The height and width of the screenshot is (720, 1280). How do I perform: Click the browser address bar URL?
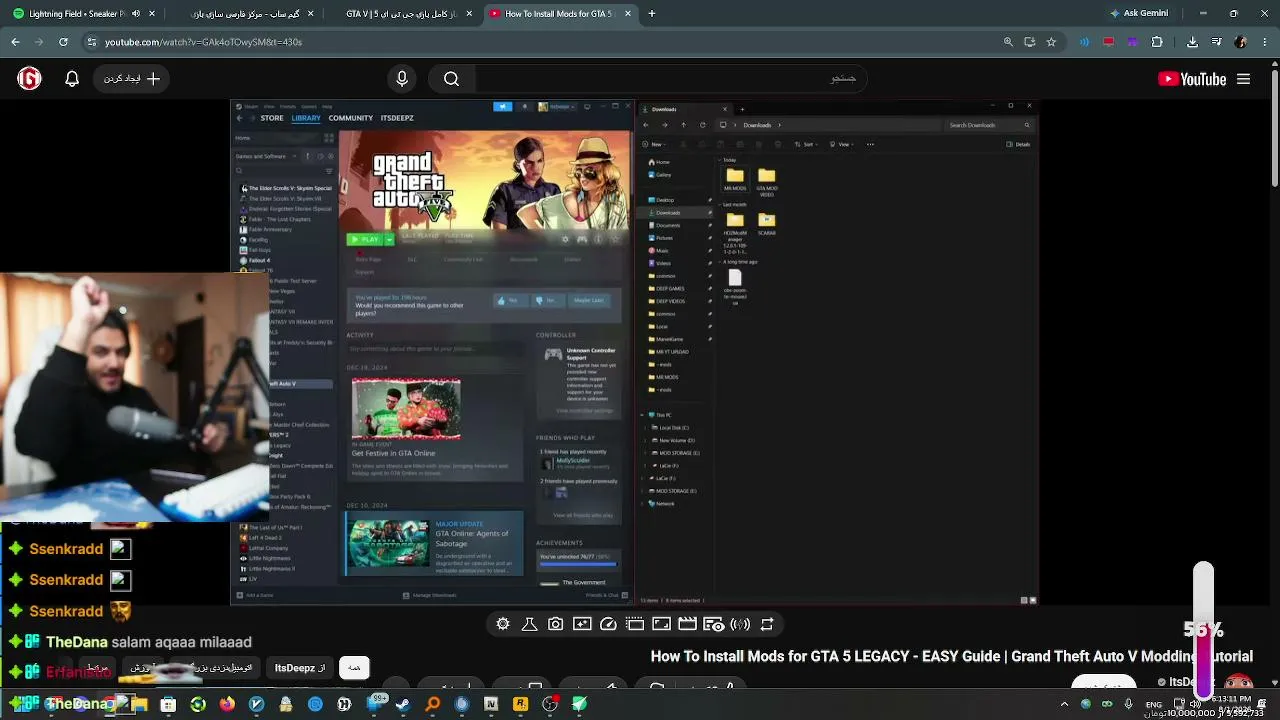(x=203, y=42)
